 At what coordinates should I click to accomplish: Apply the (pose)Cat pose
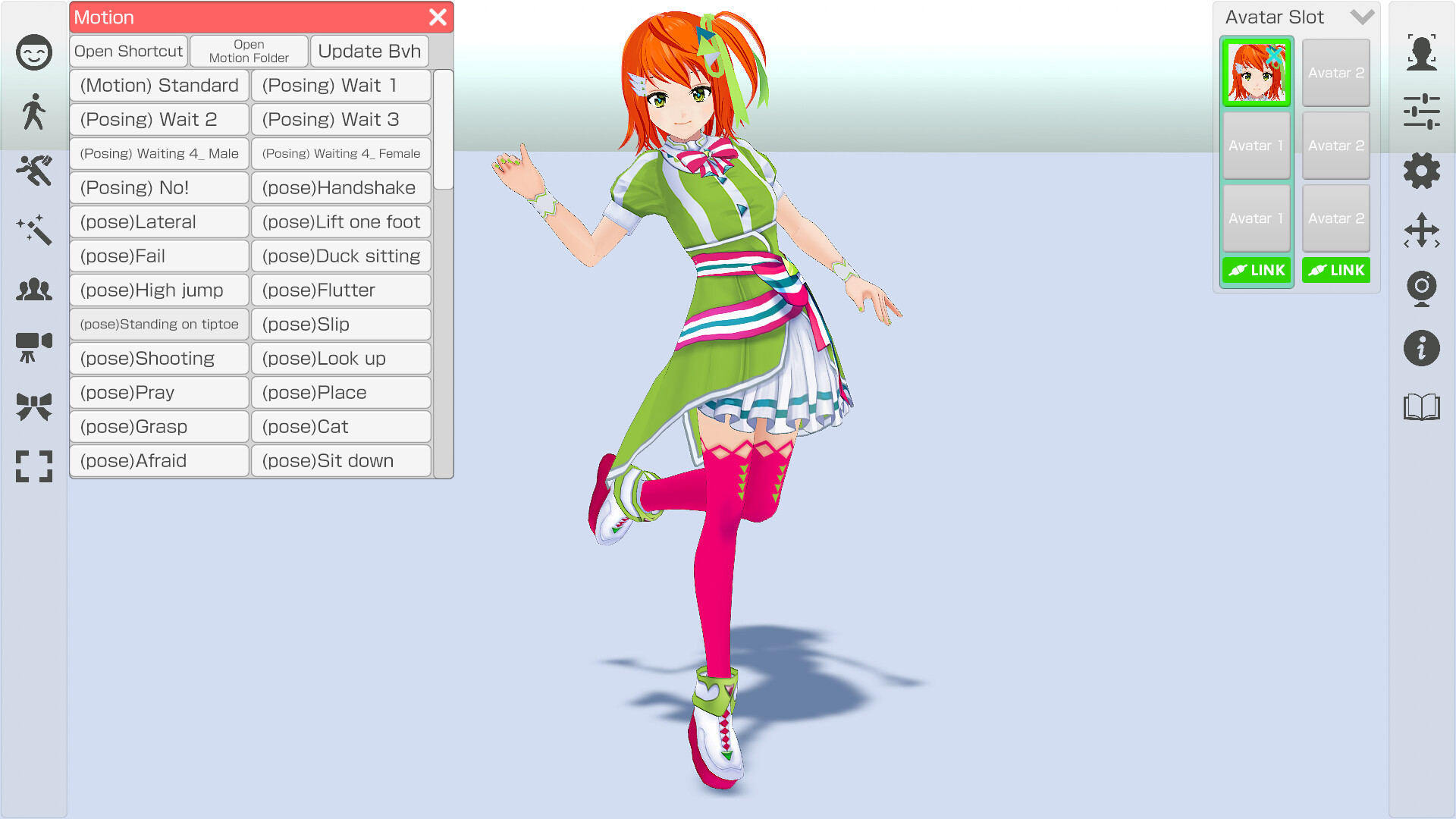[x=340, y=426]
